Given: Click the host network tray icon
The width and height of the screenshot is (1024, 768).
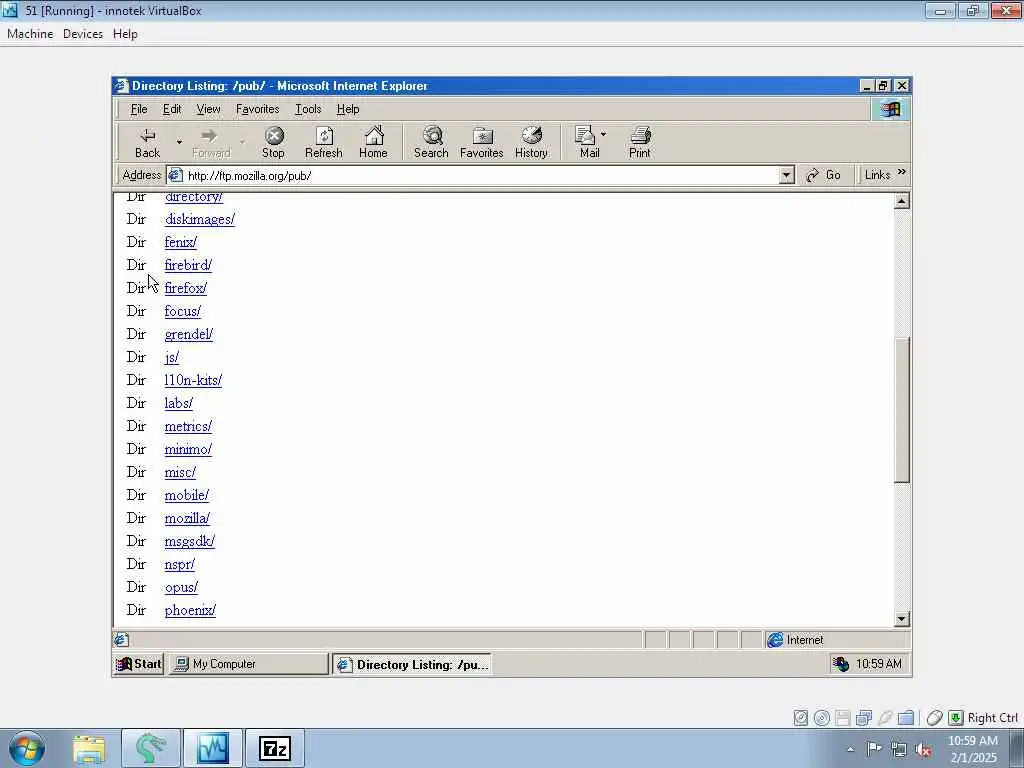Looking at the screenshot, I should 899,749.
